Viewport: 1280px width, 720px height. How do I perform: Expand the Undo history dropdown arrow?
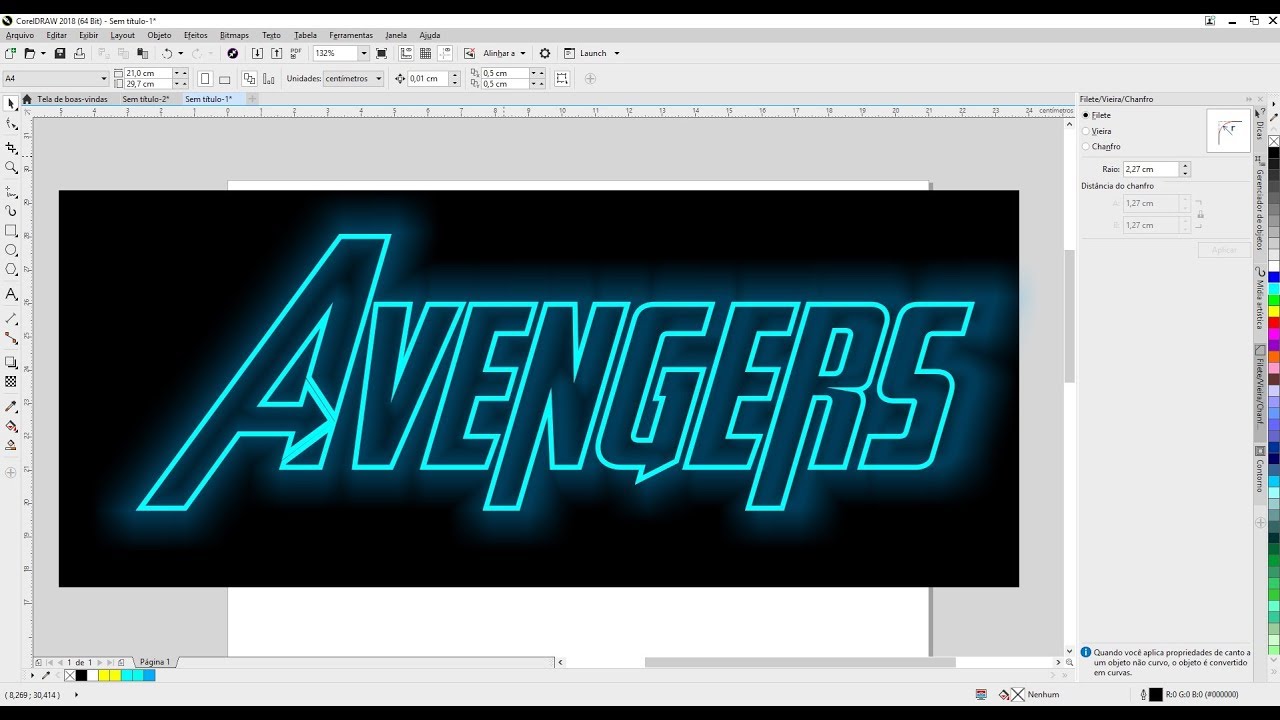tap(181, 53)
